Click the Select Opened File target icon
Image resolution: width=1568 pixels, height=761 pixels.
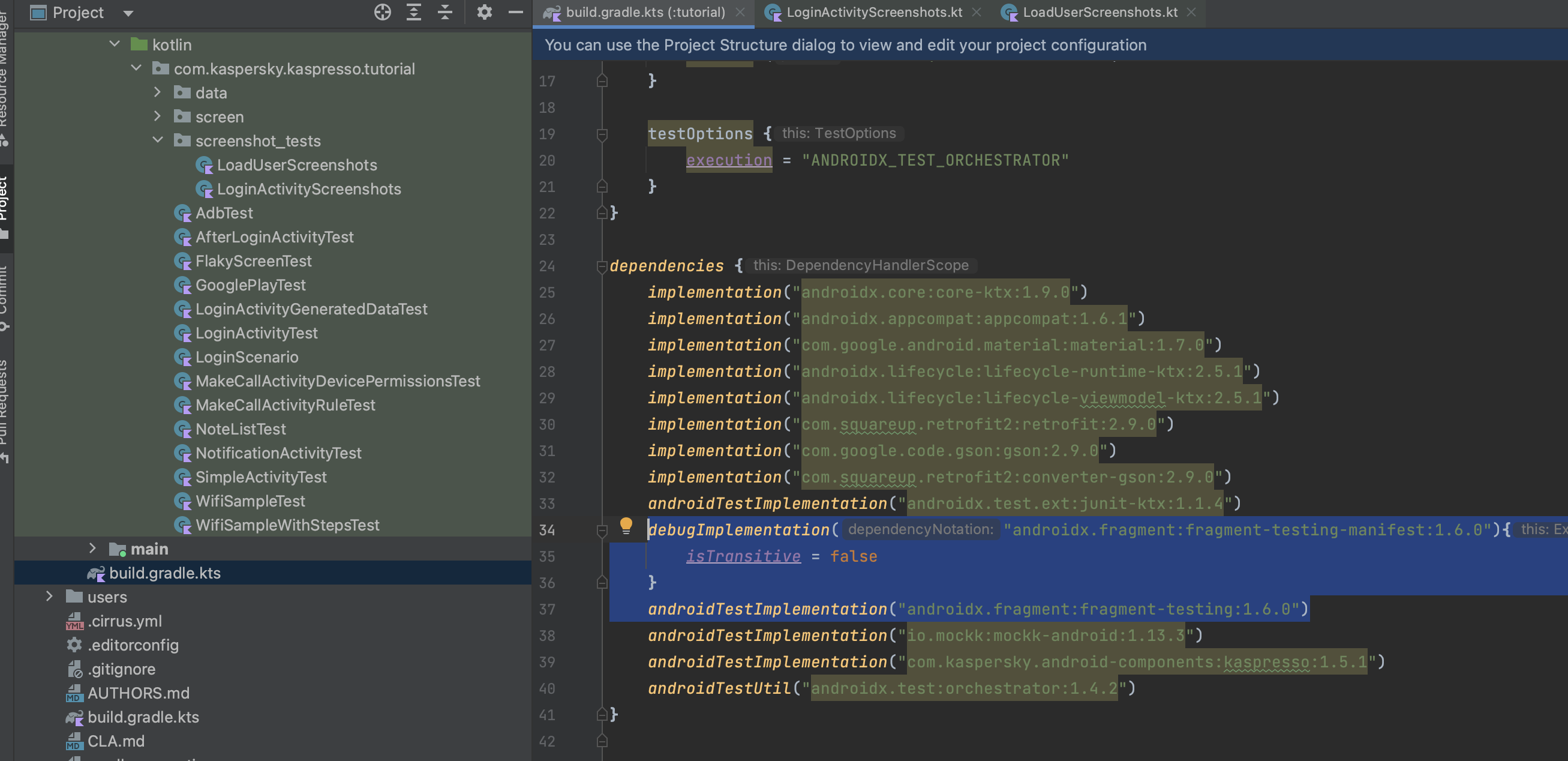pos(382,12)
